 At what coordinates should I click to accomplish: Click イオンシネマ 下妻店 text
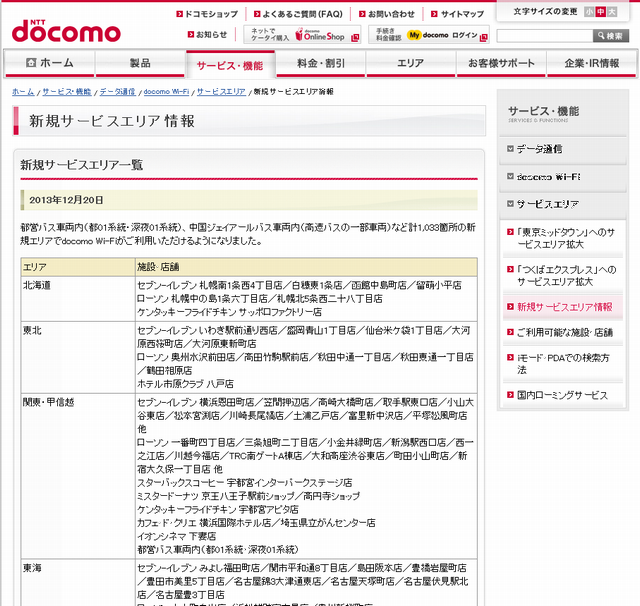177,536
